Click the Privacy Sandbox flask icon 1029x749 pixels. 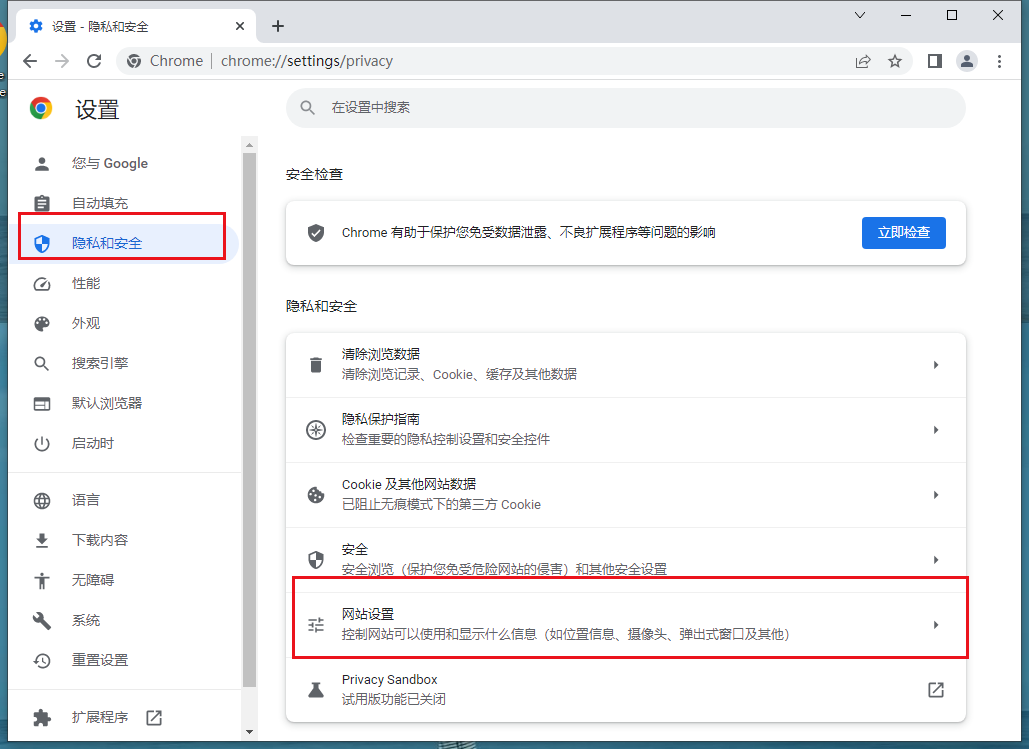point(316,689)
